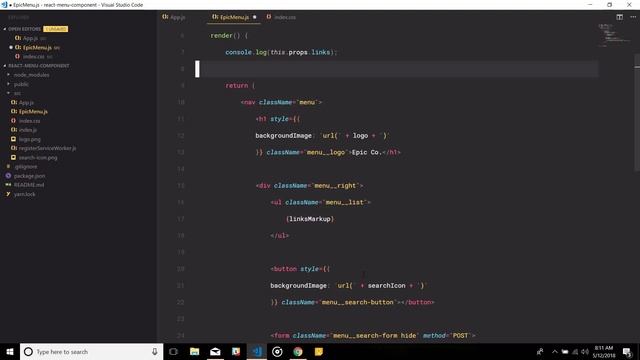The width and height of the screenshot is (640, 360).
Task: Open package.json in the explorer
Action: 29,176
